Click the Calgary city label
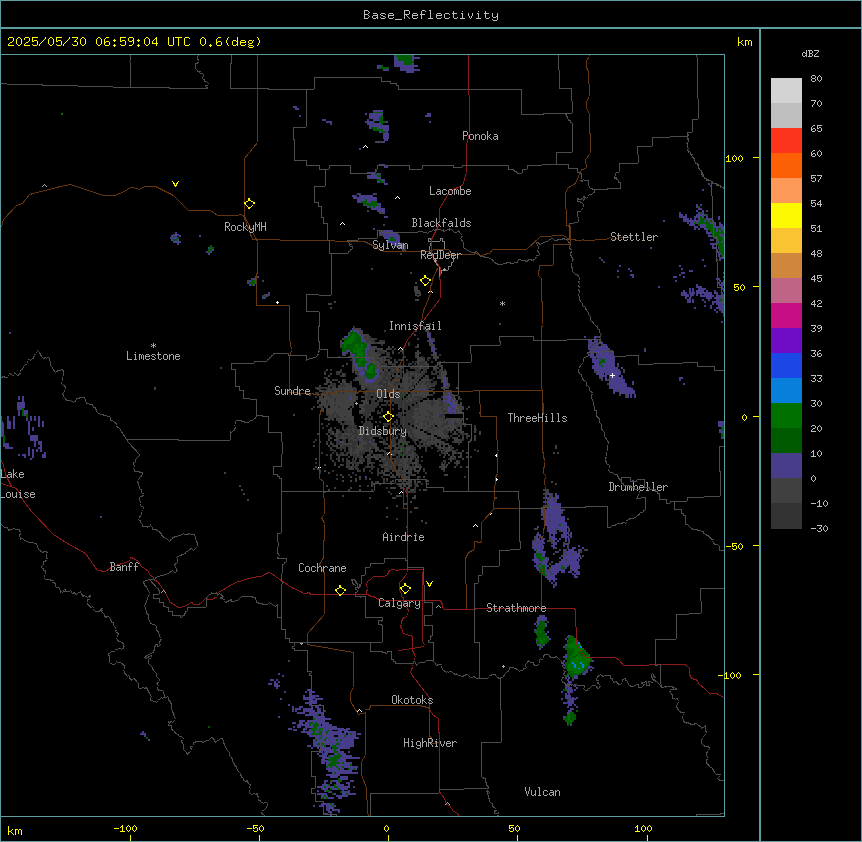 point(399,603)
